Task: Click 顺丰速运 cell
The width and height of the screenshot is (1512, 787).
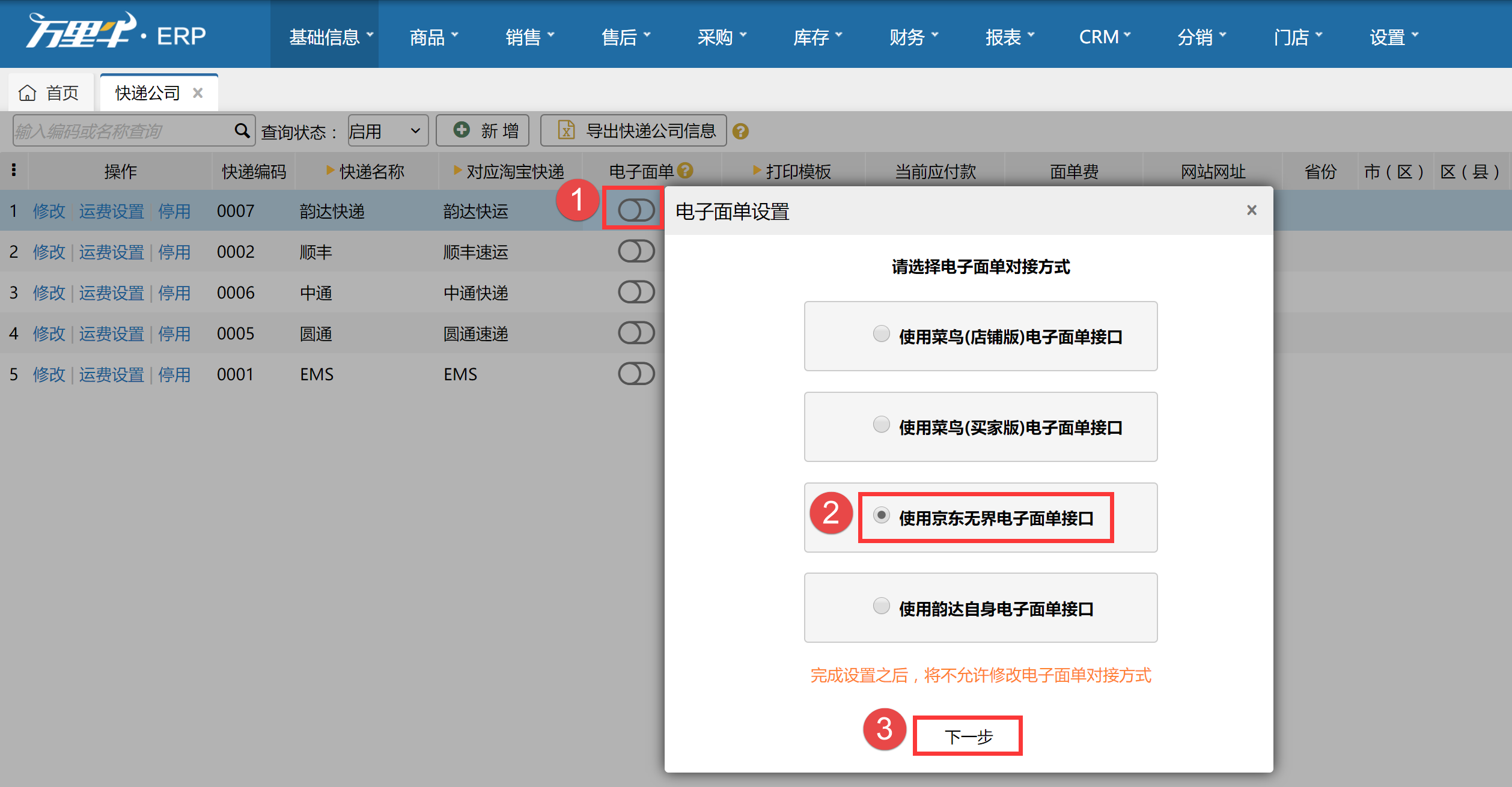Action: click(476, 252)
